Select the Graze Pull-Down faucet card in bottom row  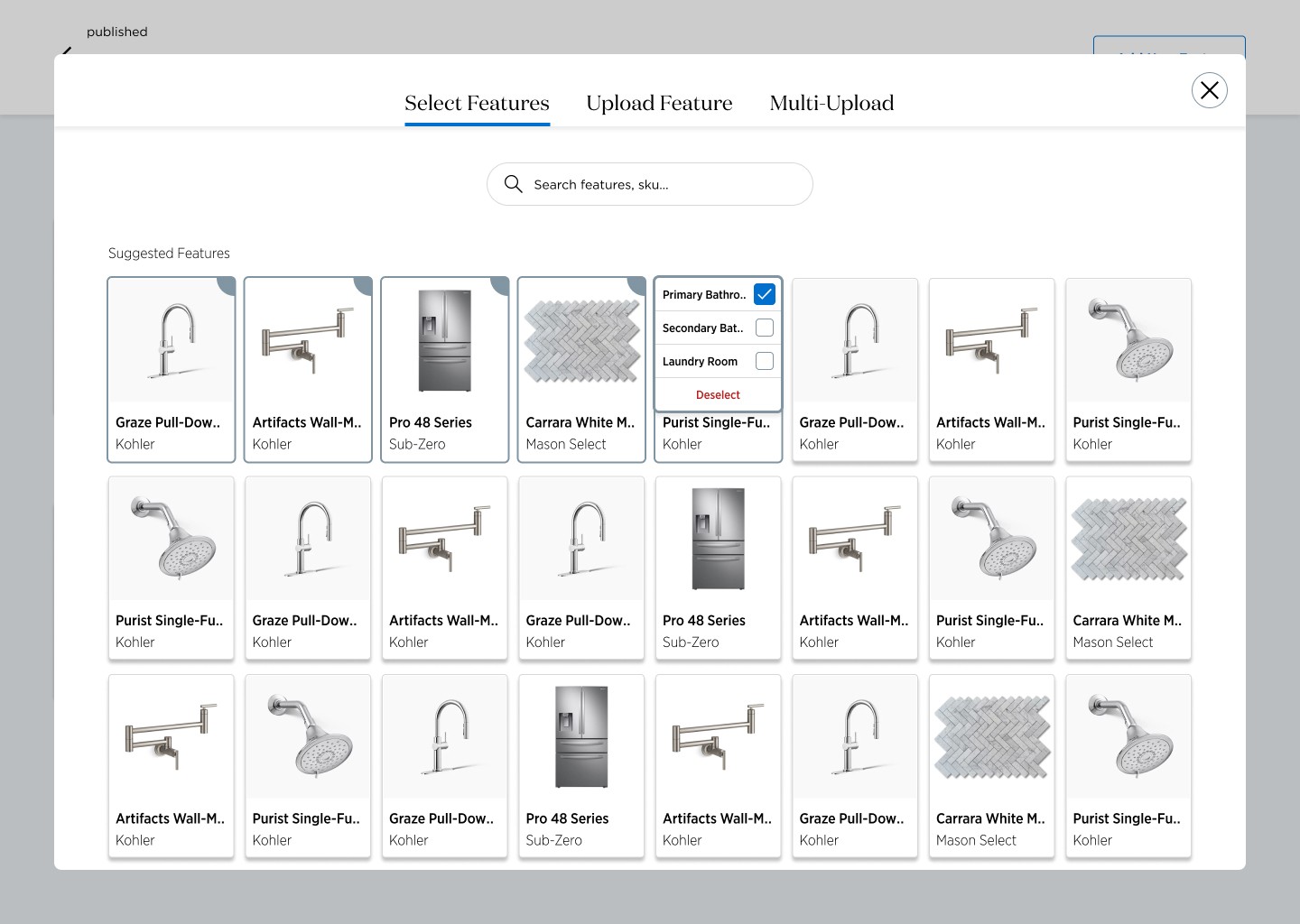click(x=444, y=765)
